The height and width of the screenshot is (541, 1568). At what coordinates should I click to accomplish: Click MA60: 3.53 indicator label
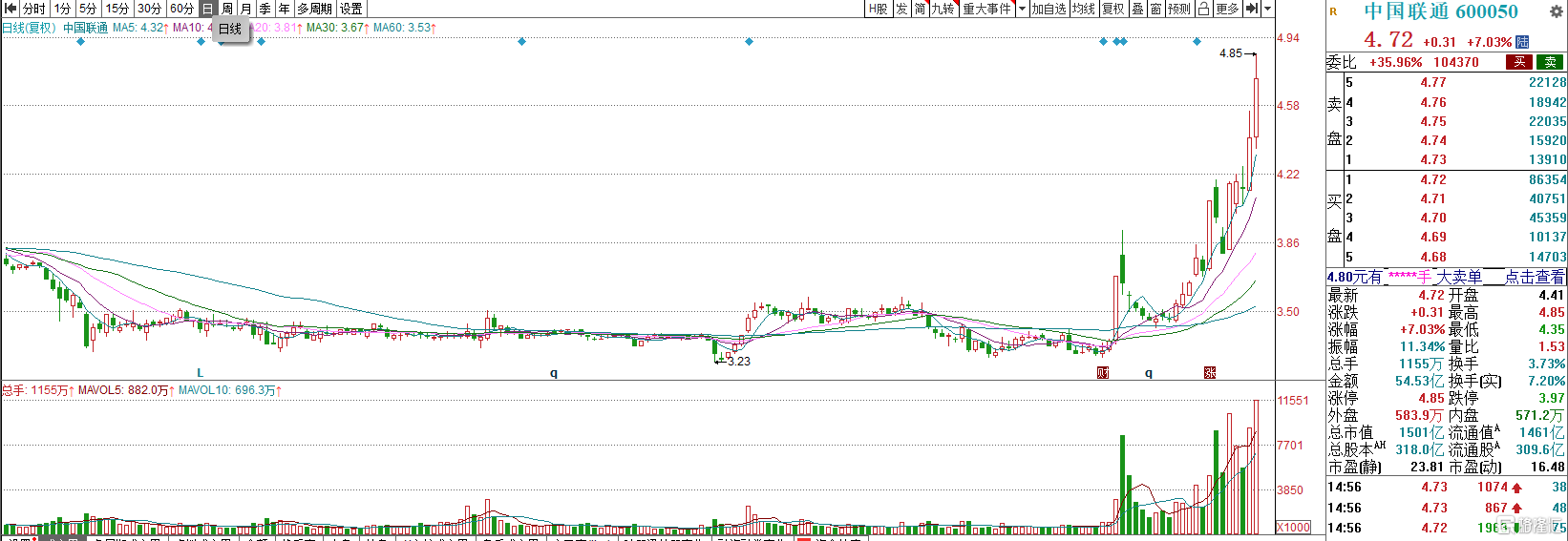click(405, 28)
